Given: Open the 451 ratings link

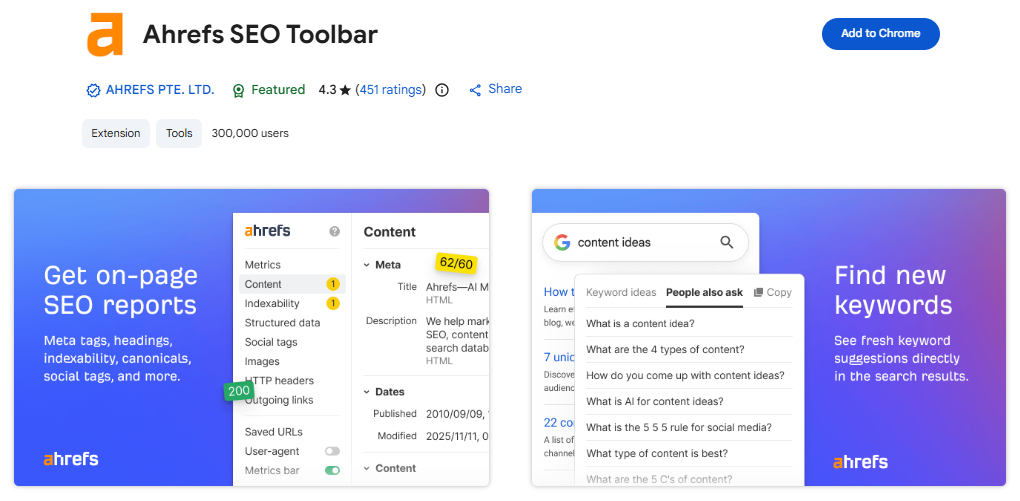Looking at the screenshot, I should [390, 90].
